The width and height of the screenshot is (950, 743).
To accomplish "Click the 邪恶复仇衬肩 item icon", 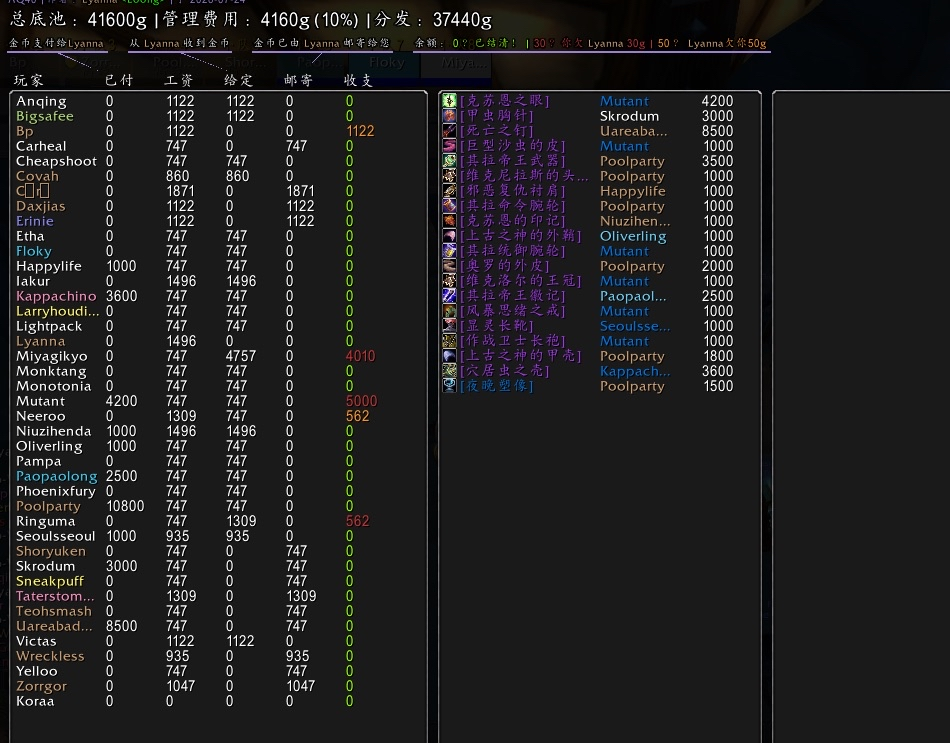I will tap(449, 191).
